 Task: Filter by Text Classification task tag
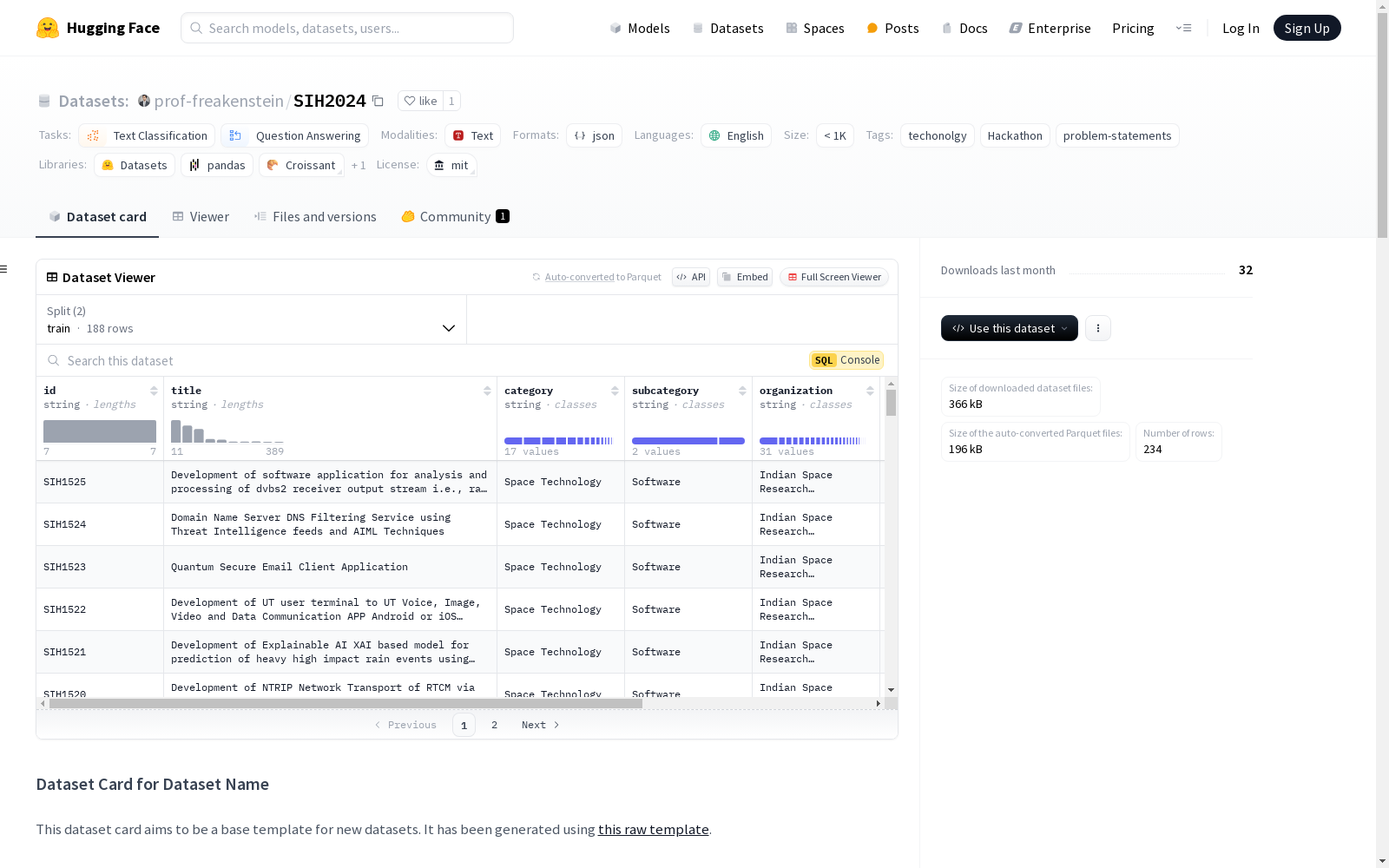point(147,135)
